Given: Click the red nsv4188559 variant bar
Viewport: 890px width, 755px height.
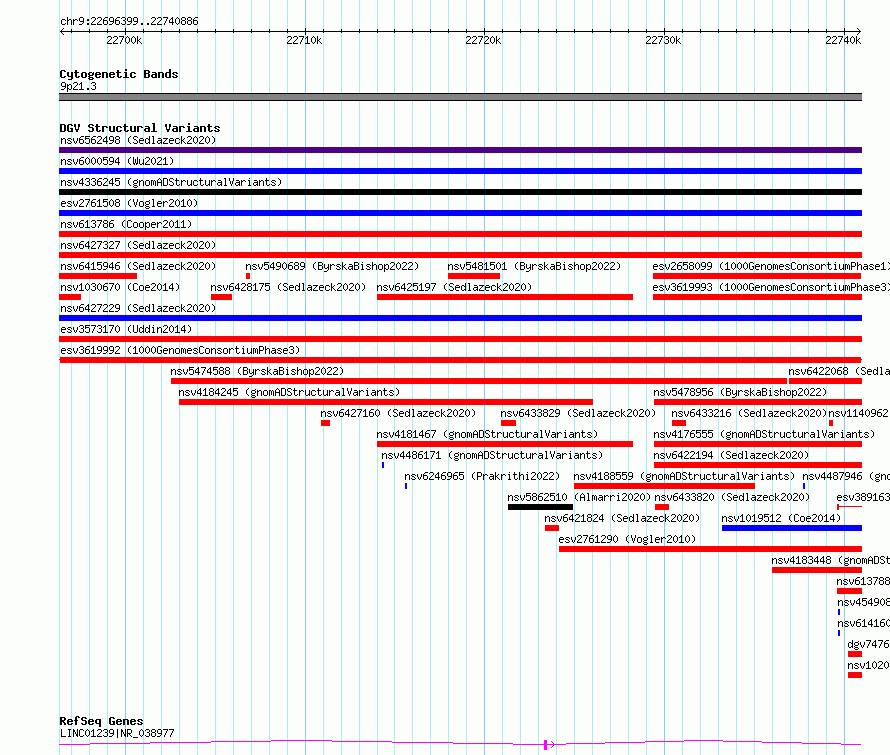Looking at the screenshot, I should click(x=664, y=486).
